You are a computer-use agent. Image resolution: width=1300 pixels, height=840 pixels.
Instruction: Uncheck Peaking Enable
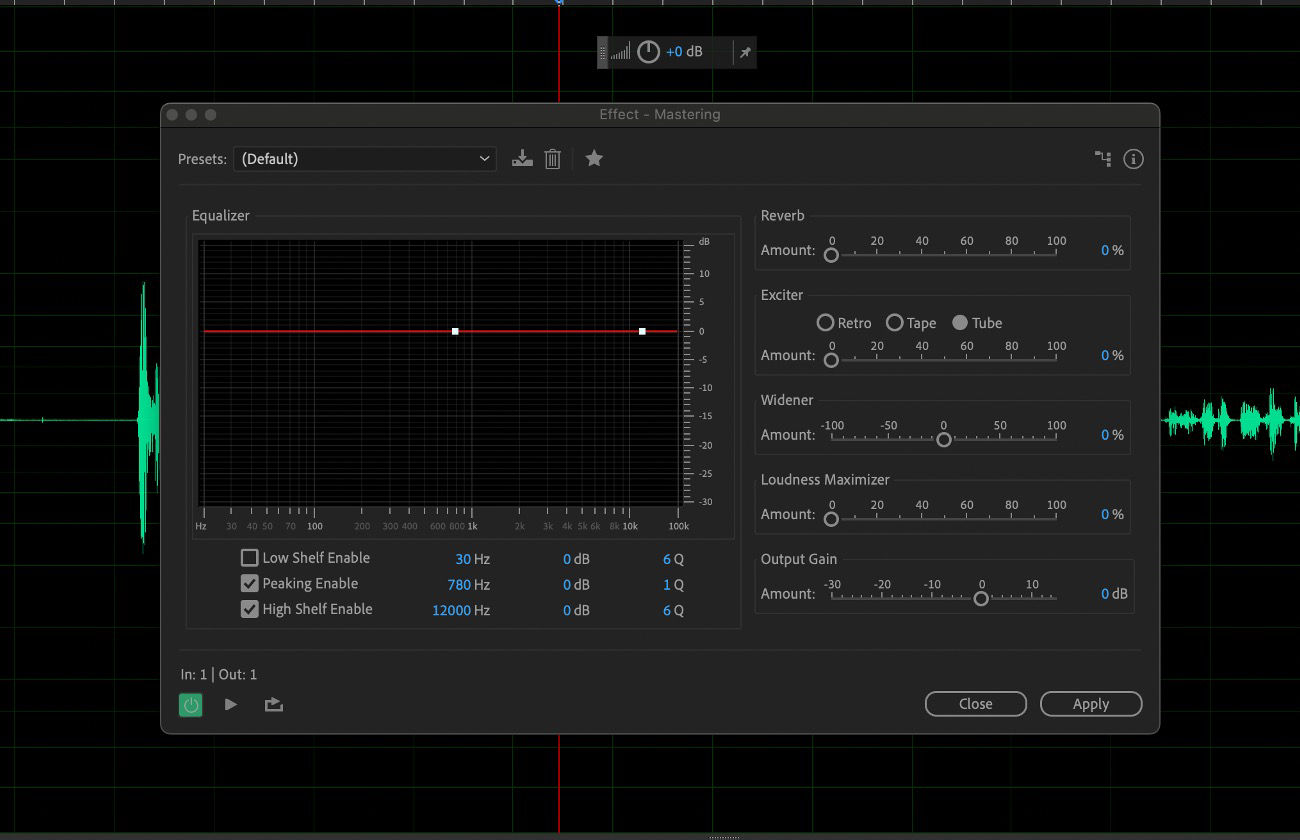[248, 583]
